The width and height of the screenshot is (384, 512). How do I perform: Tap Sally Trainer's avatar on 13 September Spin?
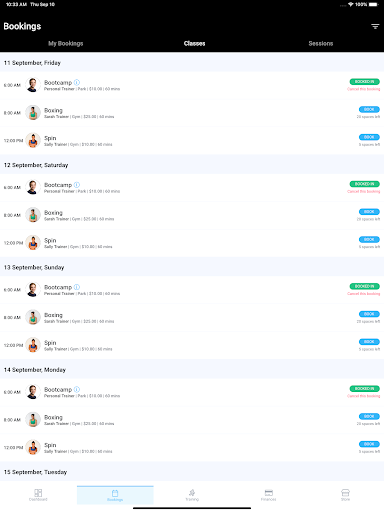pyautogui.click(x=33, y=345)
